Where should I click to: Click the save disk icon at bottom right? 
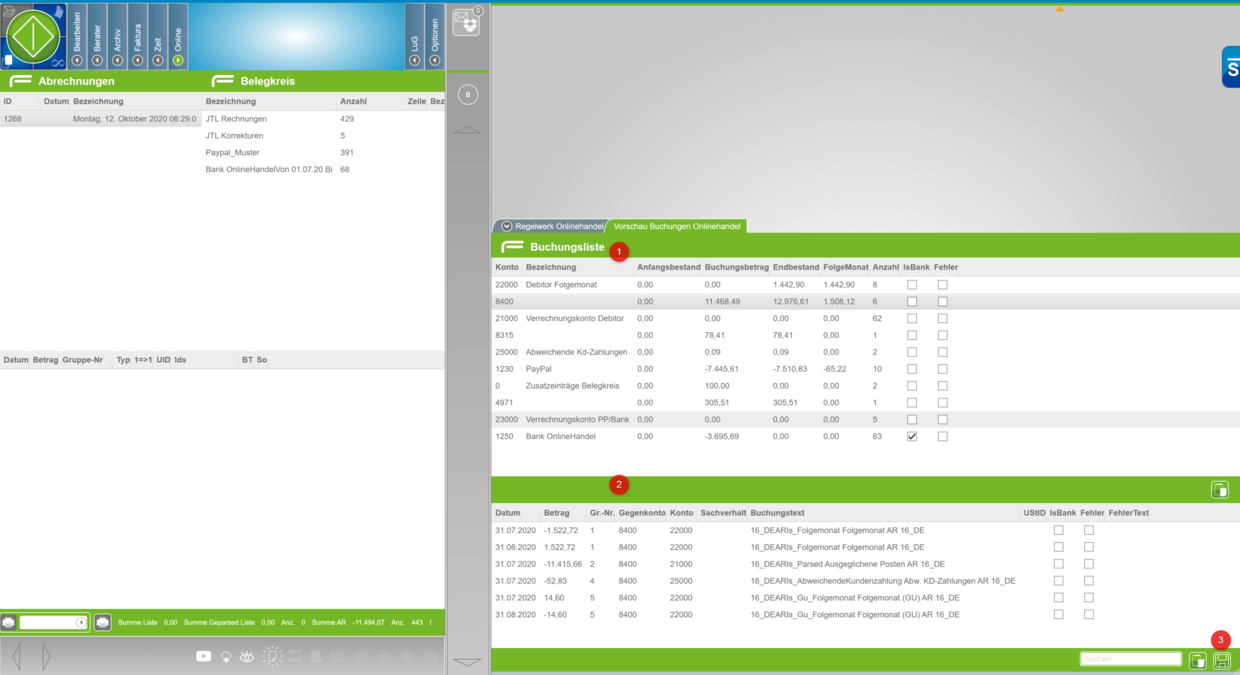point(1221,660)
